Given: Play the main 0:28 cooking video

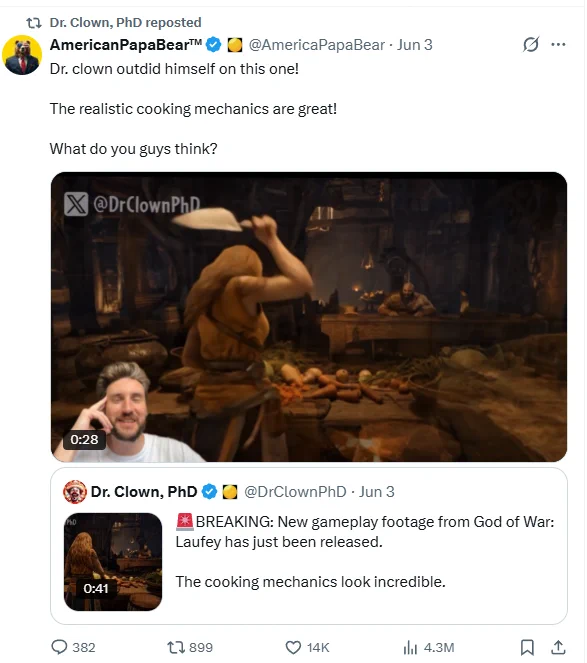Looking at the screenshot, I should [309, 317].
